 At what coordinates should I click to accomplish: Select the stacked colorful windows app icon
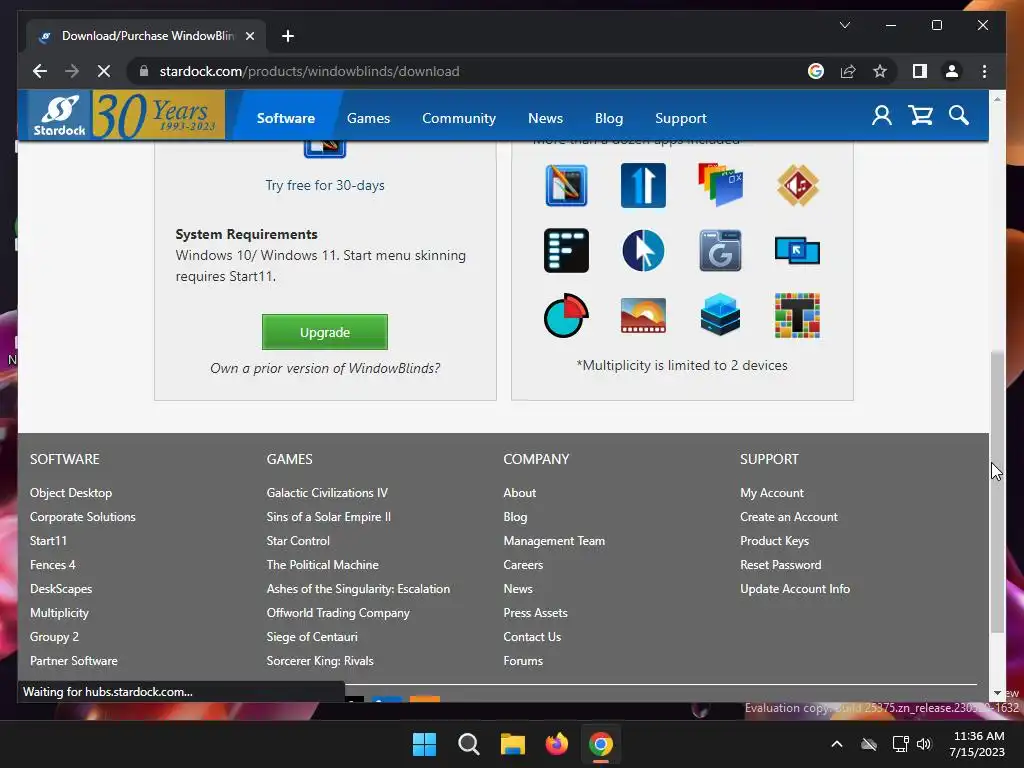720,185
